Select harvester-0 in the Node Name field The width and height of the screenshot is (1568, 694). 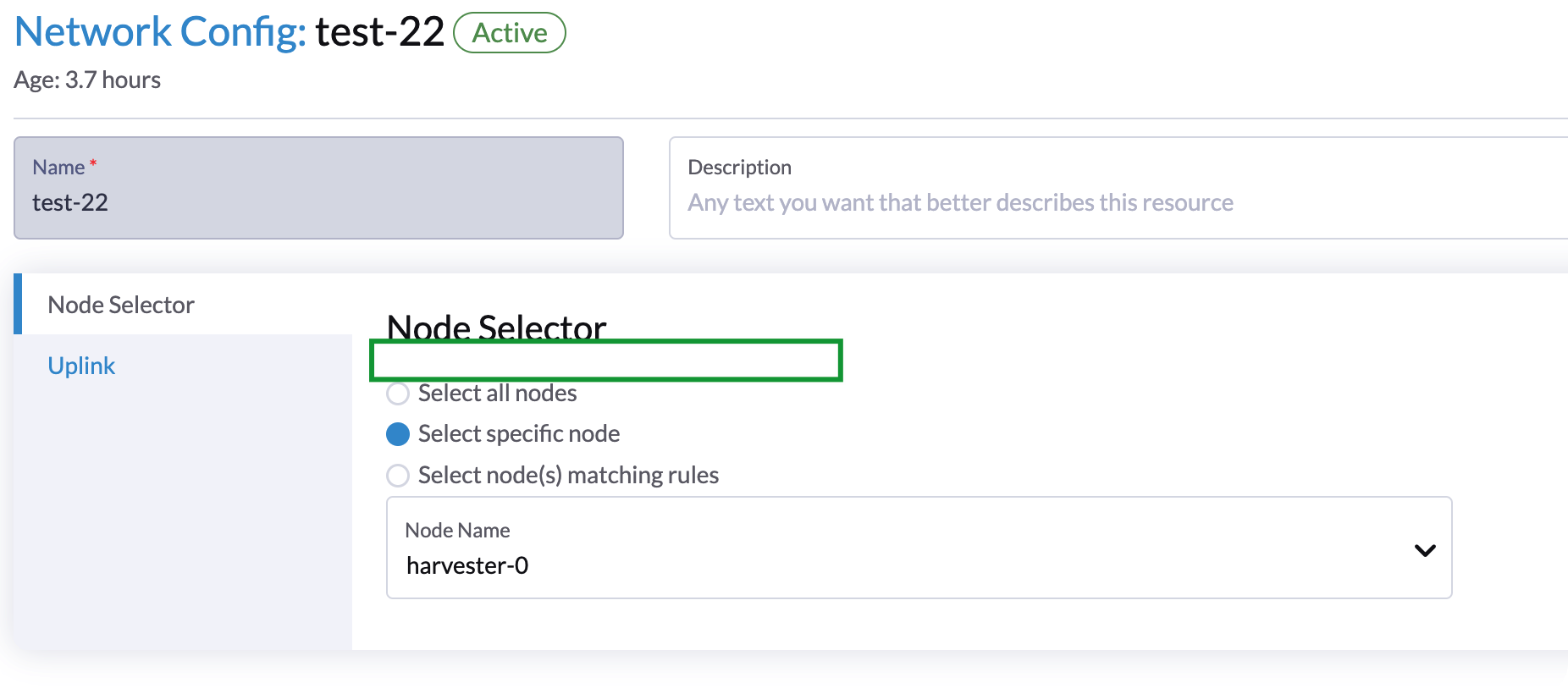pyautogui.click(x=467, y=565)
